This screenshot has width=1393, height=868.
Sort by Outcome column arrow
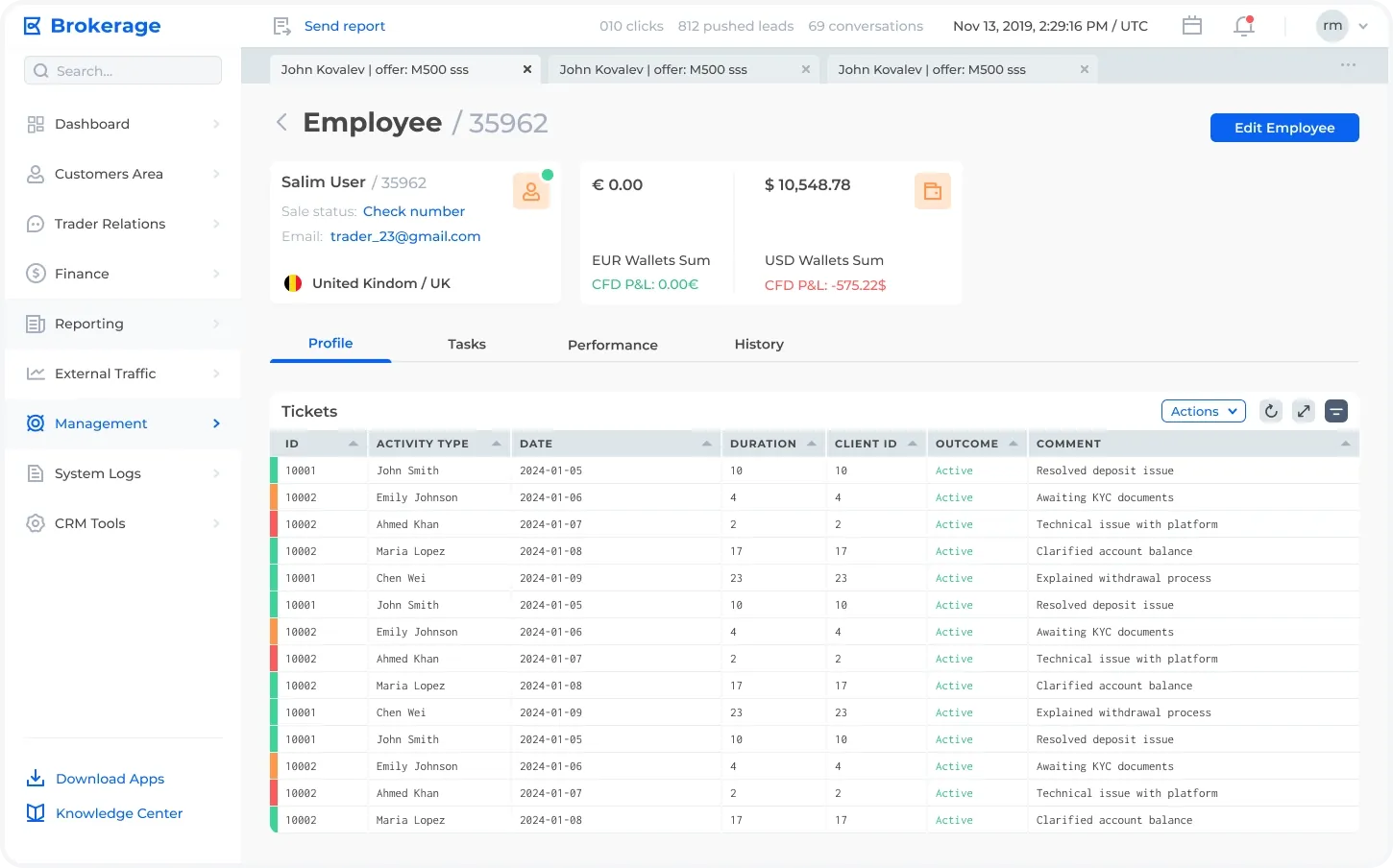click(x=1013, y=444)
